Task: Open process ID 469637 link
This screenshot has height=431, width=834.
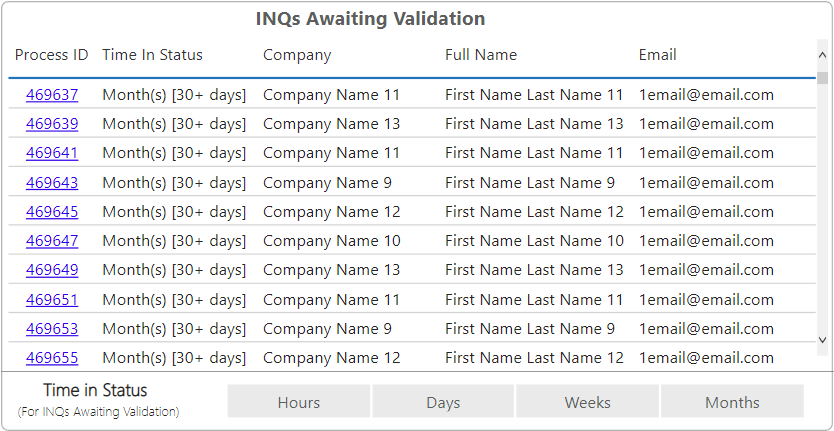Action: point(52,95)
